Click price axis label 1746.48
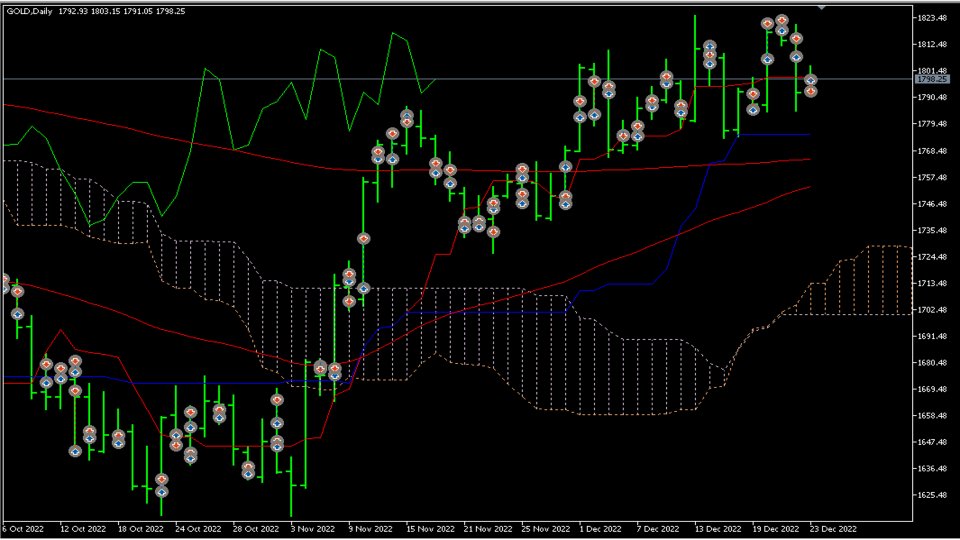960x540 pixels. [932, 204]
